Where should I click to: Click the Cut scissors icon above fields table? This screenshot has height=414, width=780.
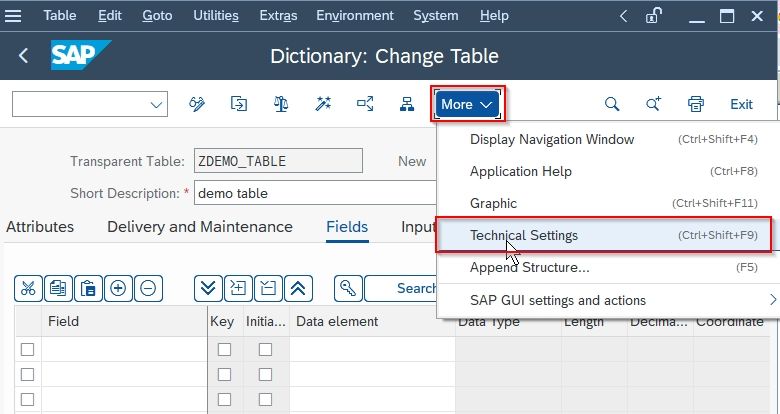point(28,288)
